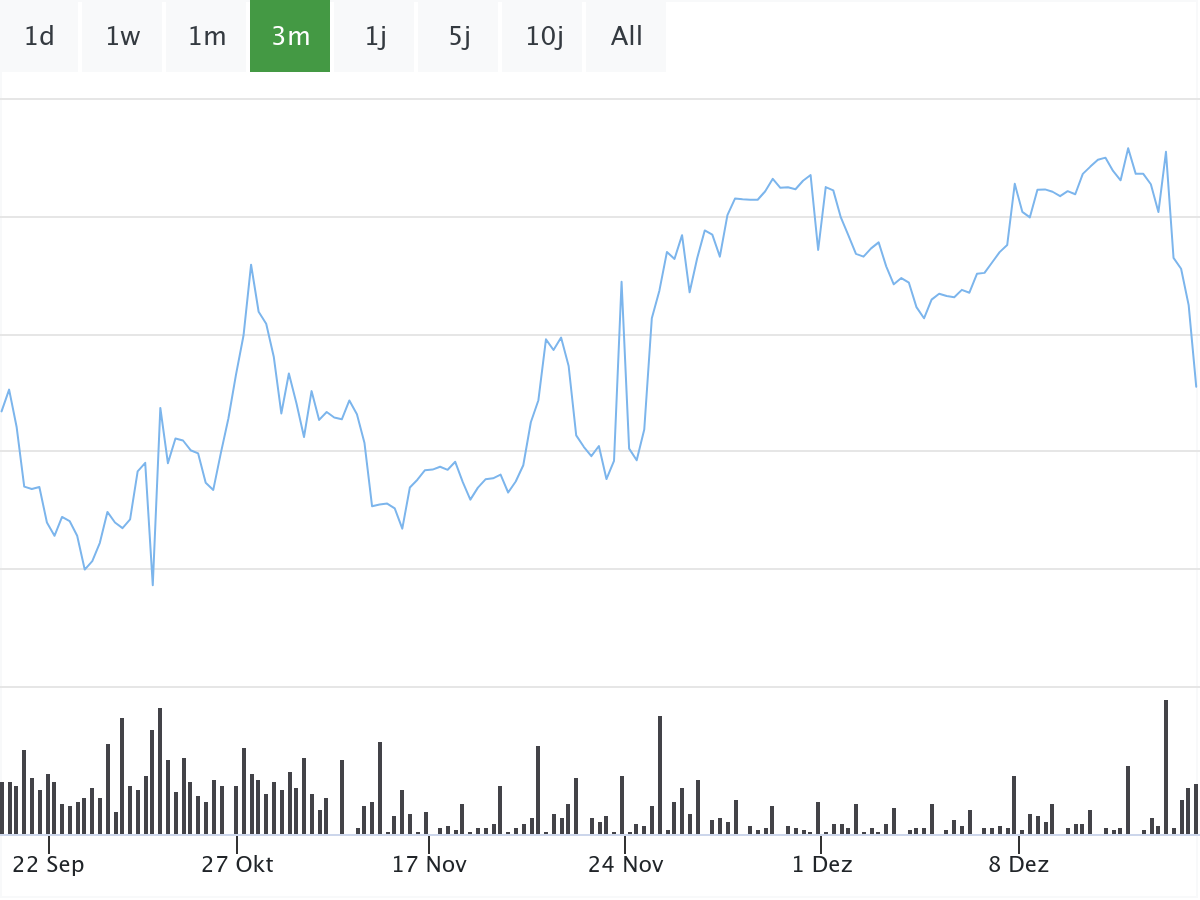Image resolution: width=1200 pixels, height=900 pixels.
Task: Show the All time range
Action: tap(627, 37)
